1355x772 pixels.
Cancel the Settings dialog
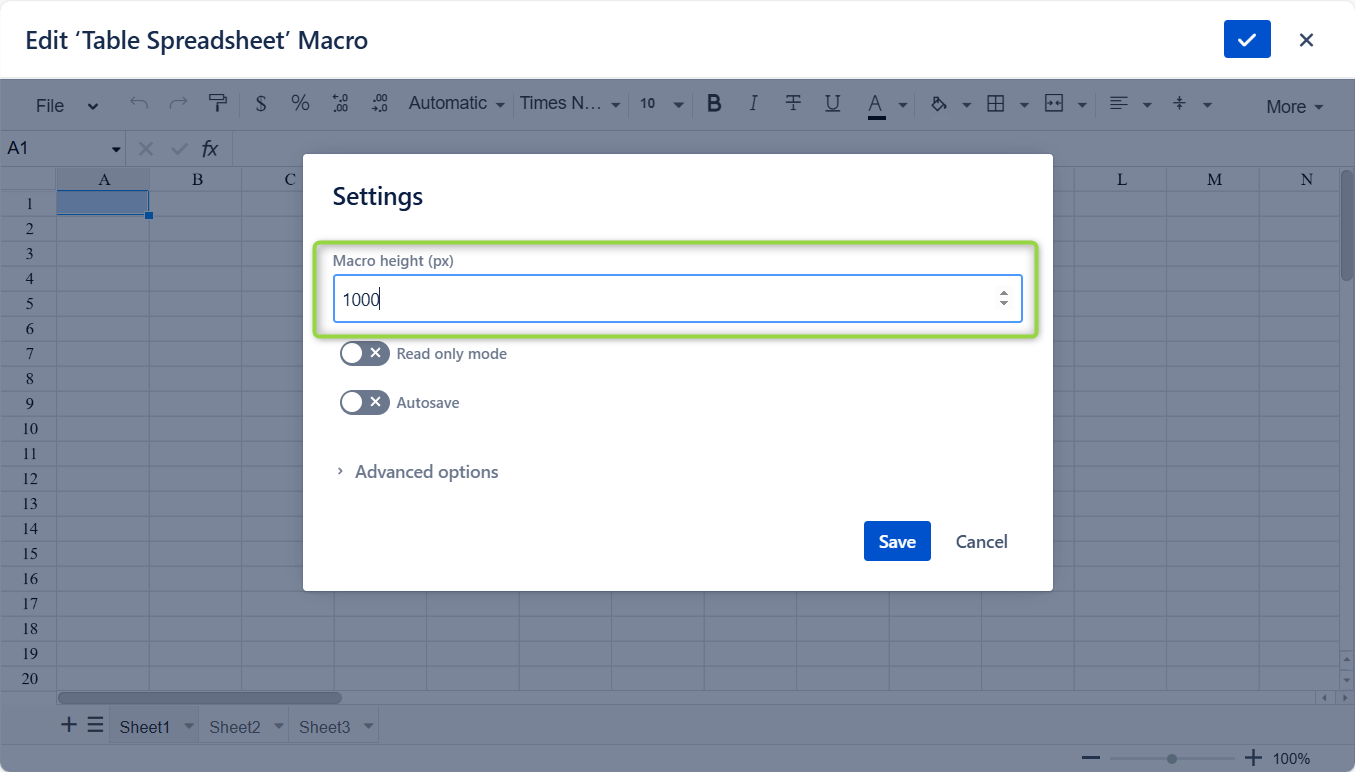981,541
